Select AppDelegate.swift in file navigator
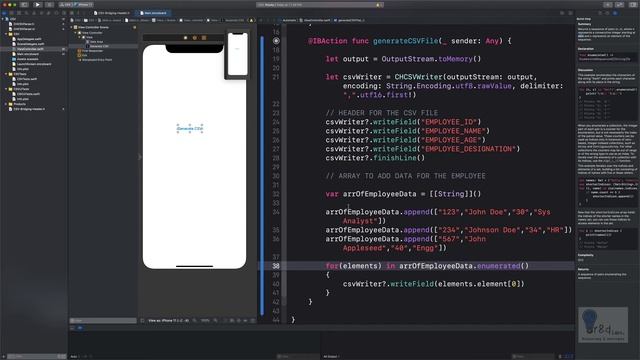 (x=29, y=39)
